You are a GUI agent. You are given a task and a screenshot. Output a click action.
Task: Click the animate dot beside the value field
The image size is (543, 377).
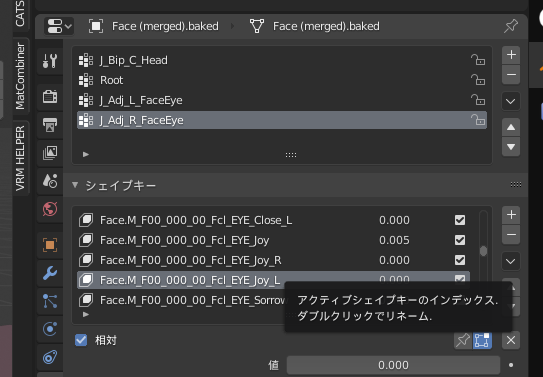(511, 365)
